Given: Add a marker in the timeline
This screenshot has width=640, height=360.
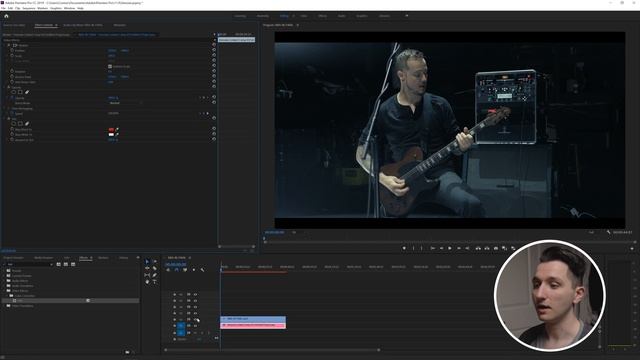Looking at the screenshot, I should tap(193, 270).
